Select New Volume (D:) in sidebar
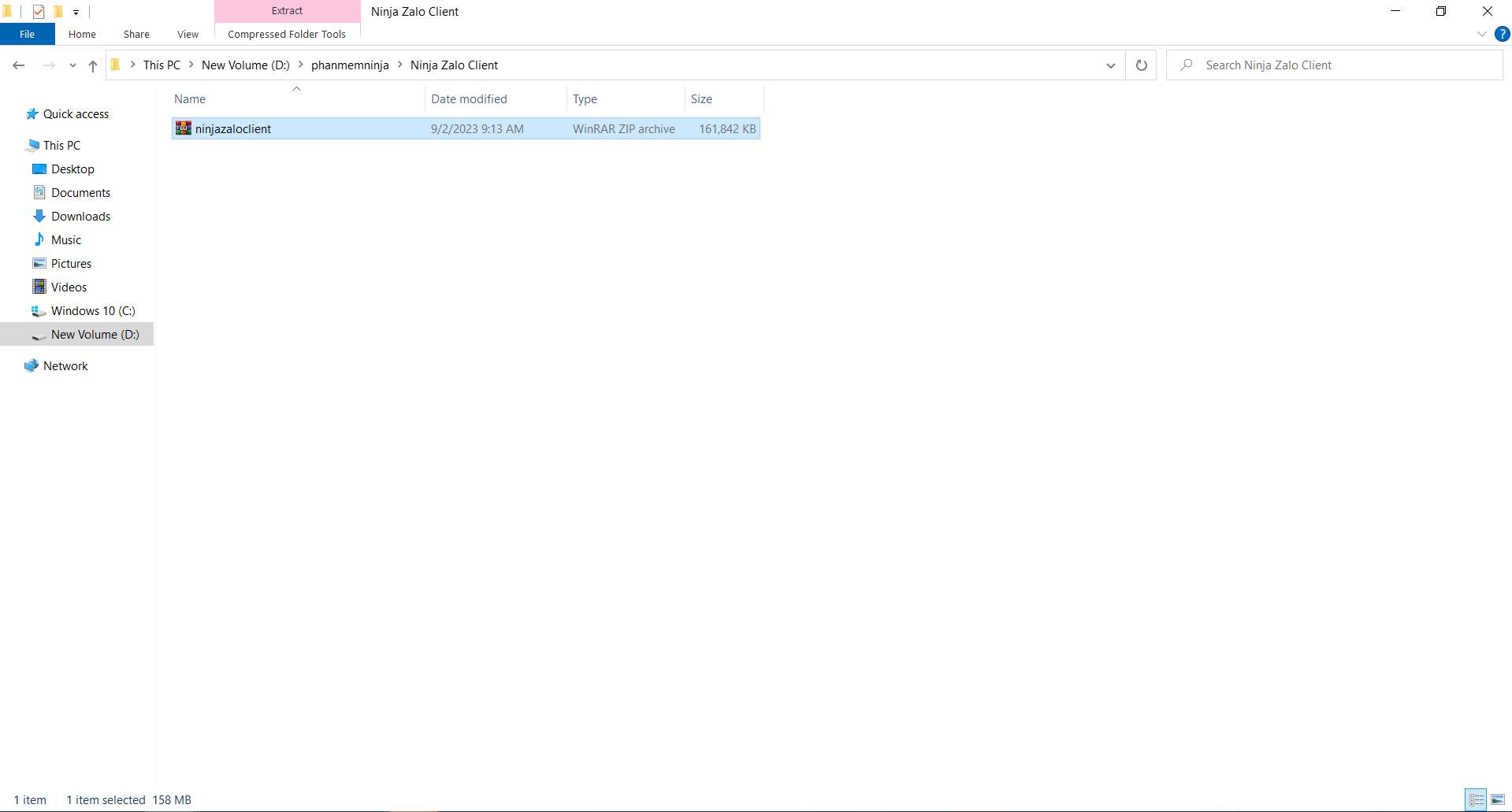The image size is (1512, 812). [77, 335]
